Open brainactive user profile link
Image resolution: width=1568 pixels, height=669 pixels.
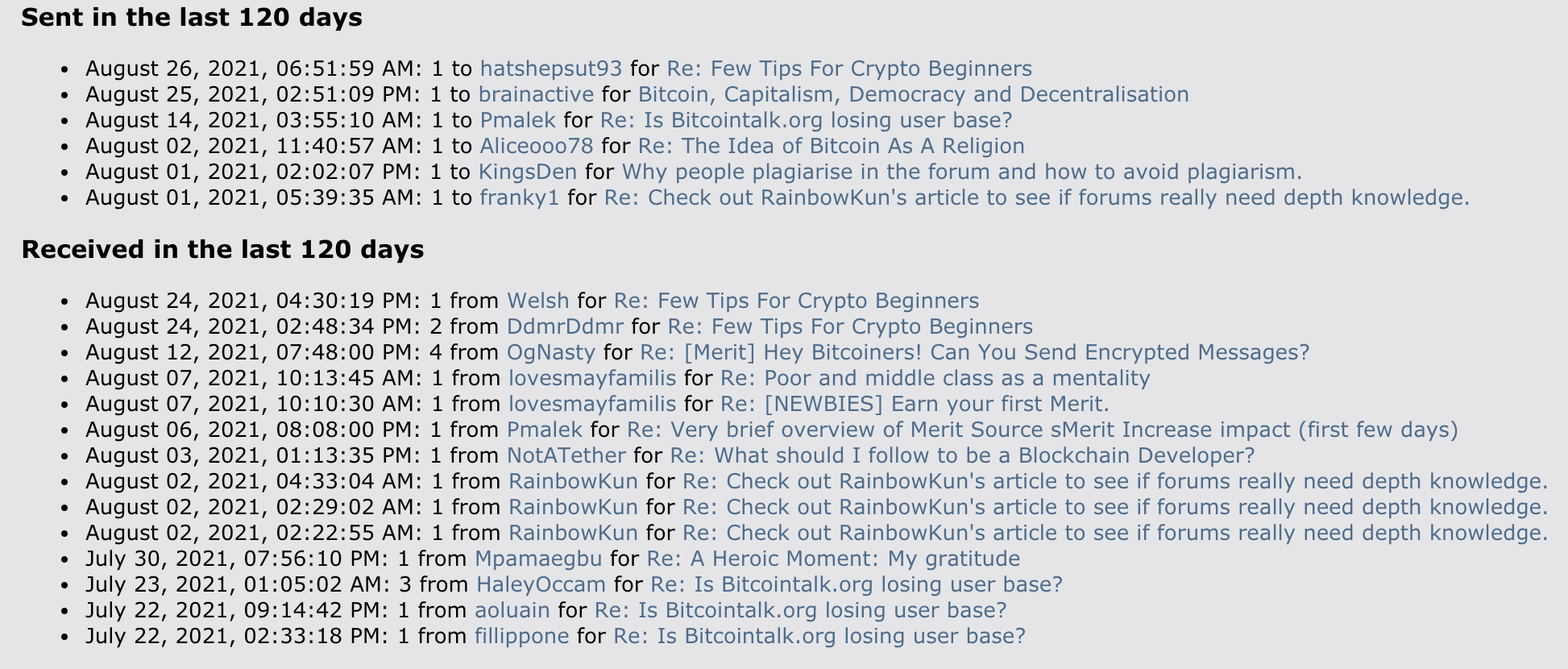(536, 95)
